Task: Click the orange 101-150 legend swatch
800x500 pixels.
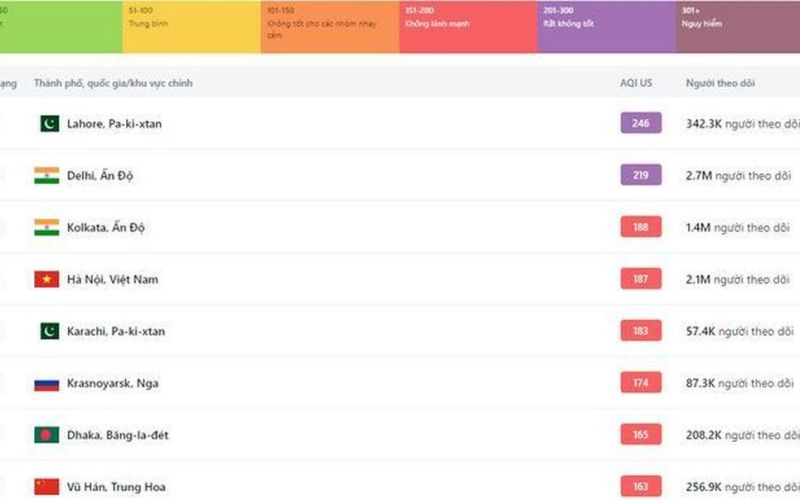Action: [329, 27]
